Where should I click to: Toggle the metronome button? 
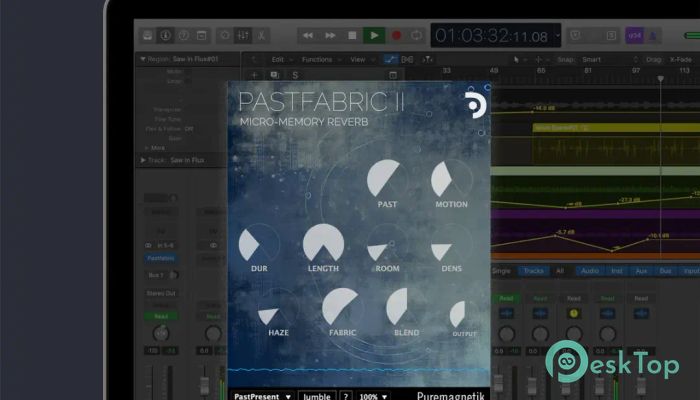point(653,36)
